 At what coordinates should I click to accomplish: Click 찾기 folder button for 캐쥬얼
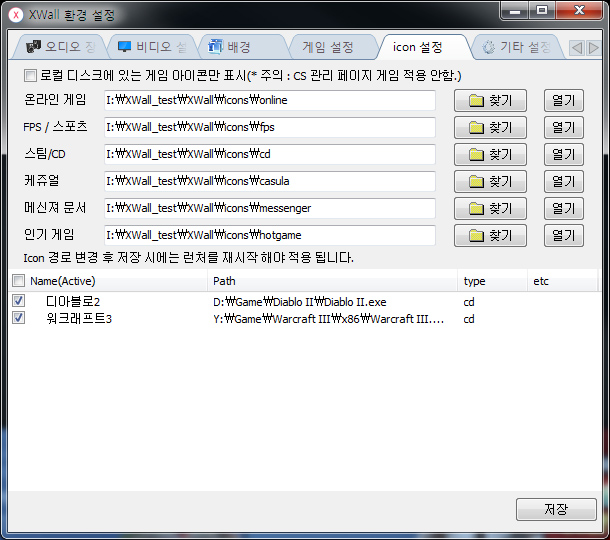(x=490, y=182)
